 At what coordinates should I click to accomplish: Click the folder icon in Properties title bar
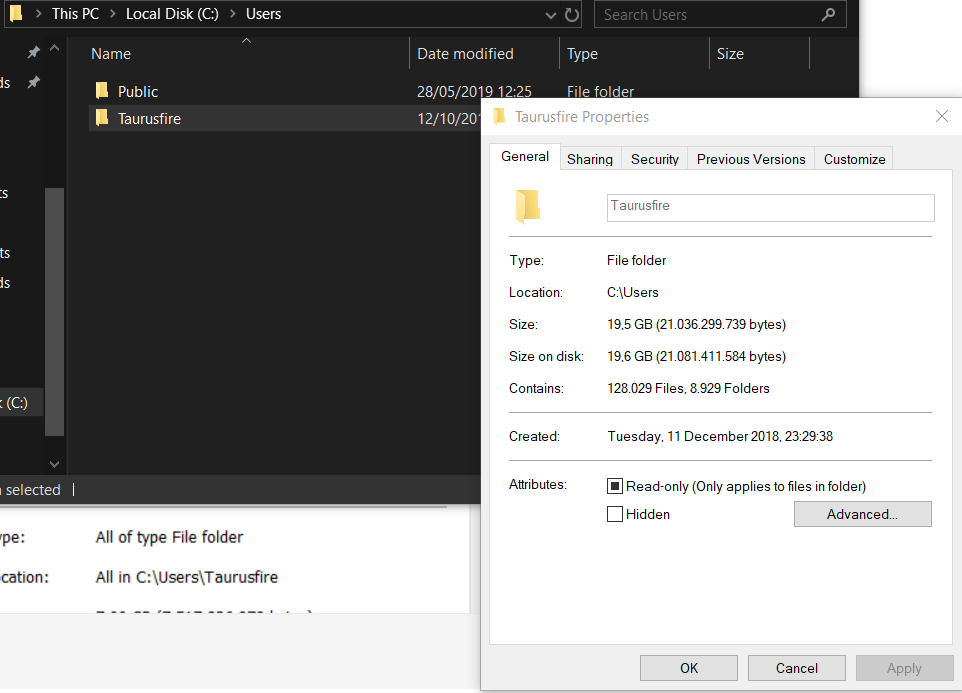(x=499, y=116)
